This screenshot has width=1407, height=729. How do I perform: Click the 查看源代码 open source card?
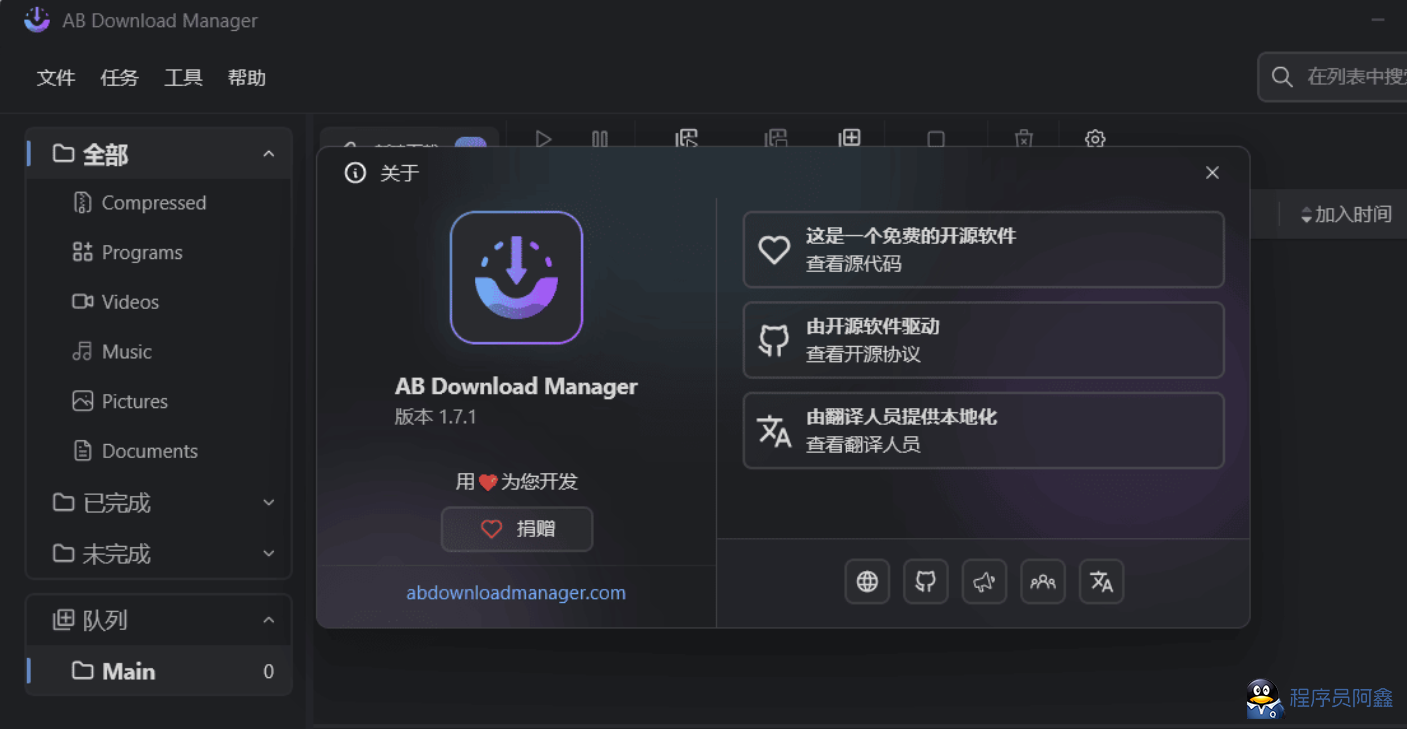[983, 250]
